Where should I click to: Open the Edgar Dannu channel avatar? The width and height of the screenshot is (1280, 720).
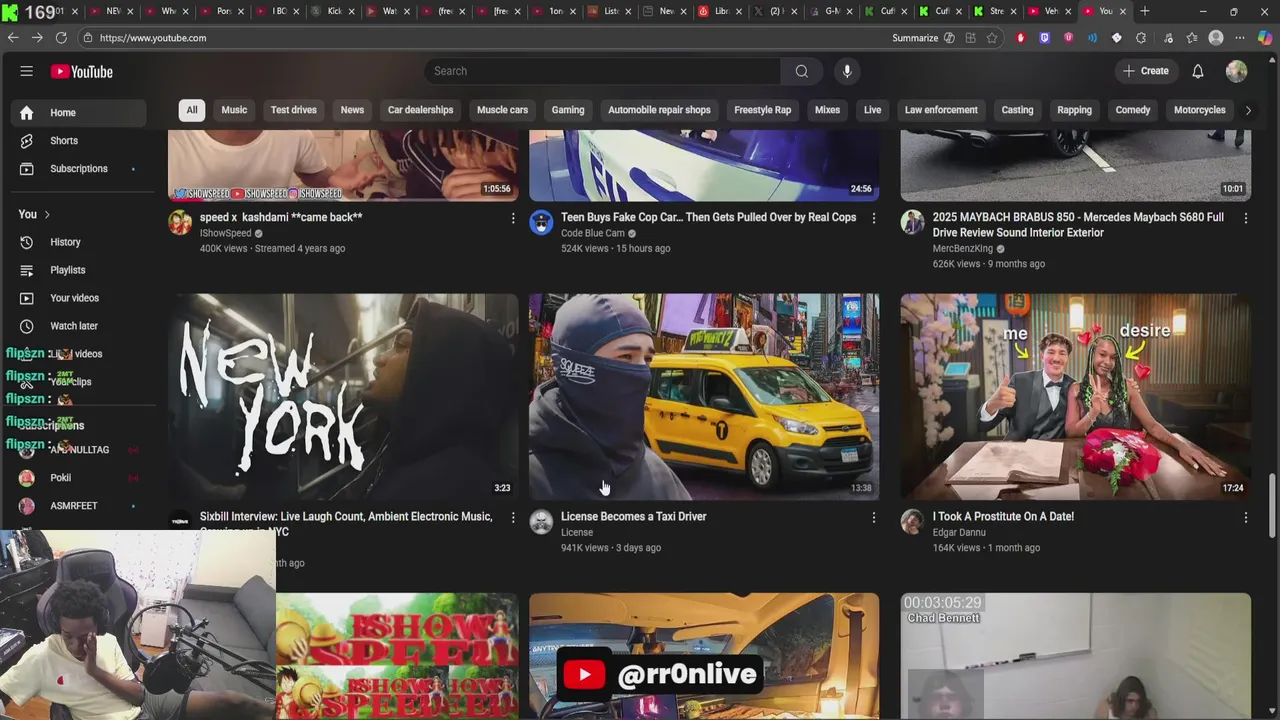(912, 521)
